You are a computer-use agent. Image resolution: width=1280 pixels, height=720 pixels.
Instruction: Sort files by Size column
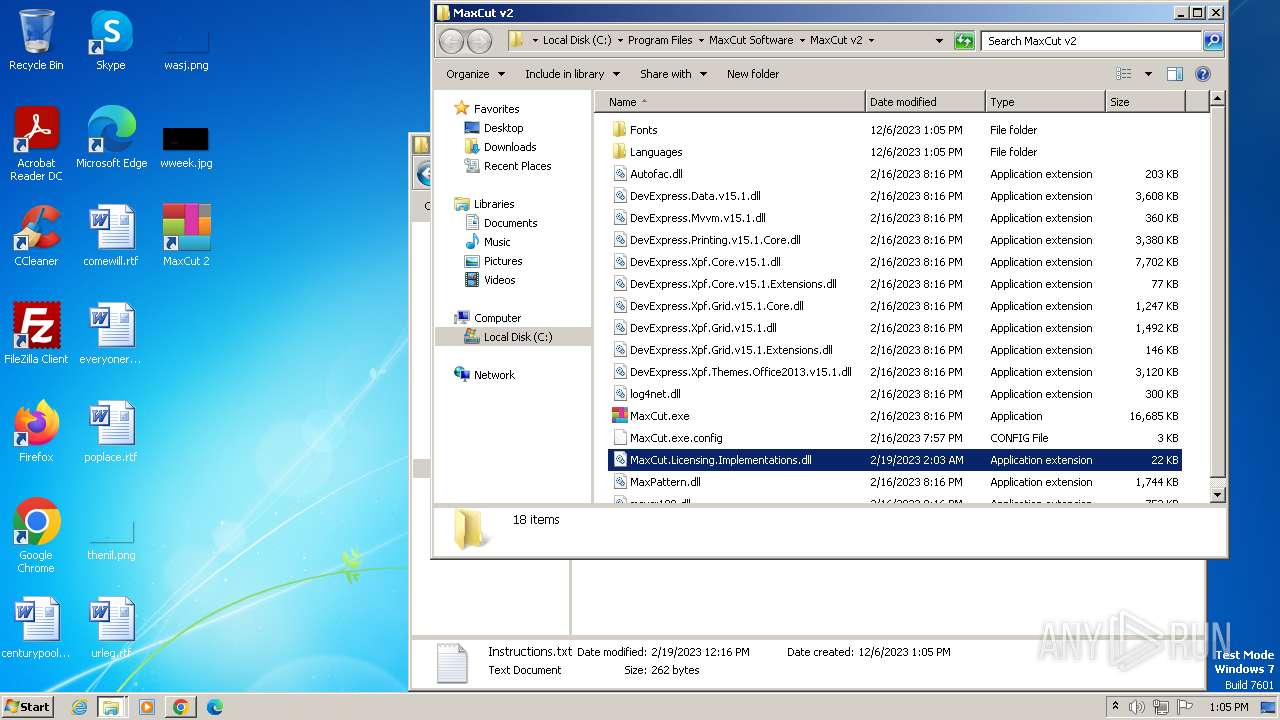[1145, 102]
